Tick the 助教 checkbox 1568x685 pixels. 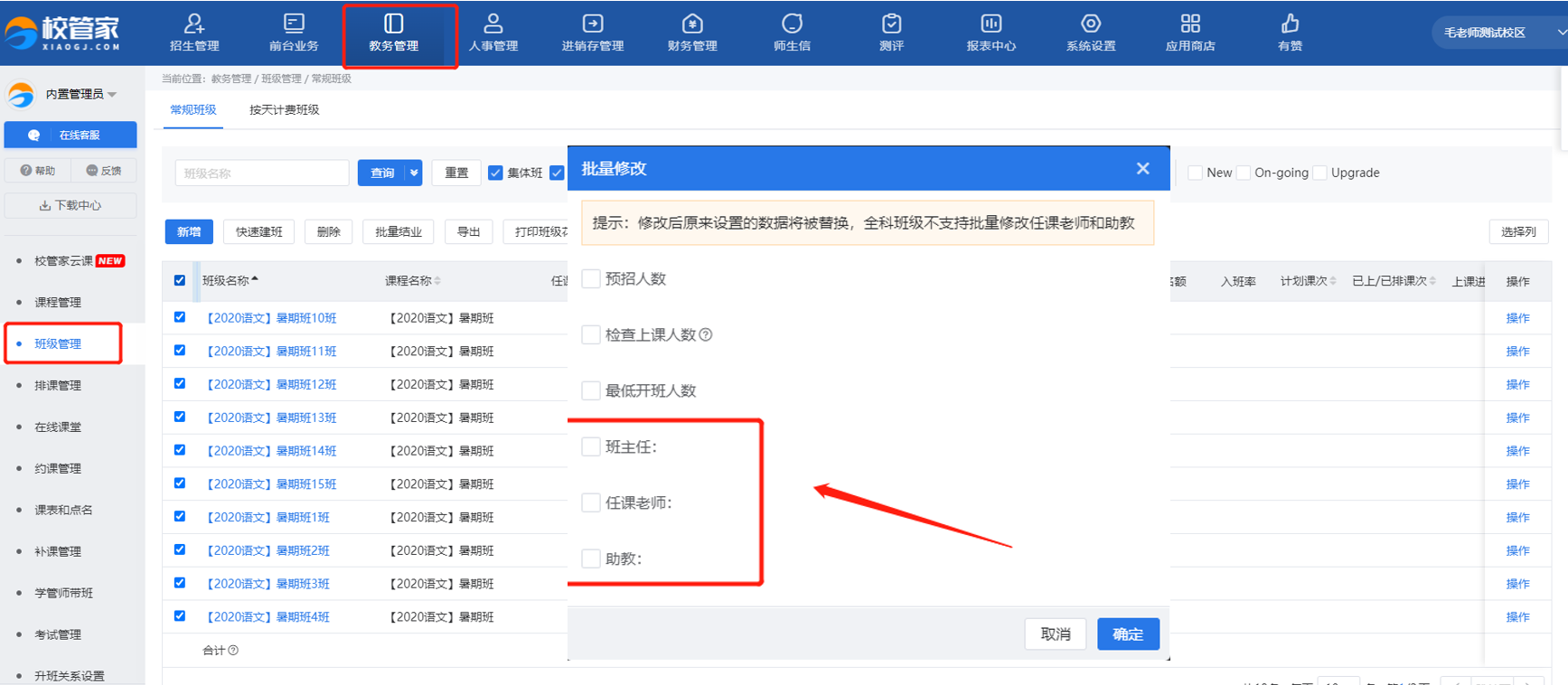coord(591,558)
